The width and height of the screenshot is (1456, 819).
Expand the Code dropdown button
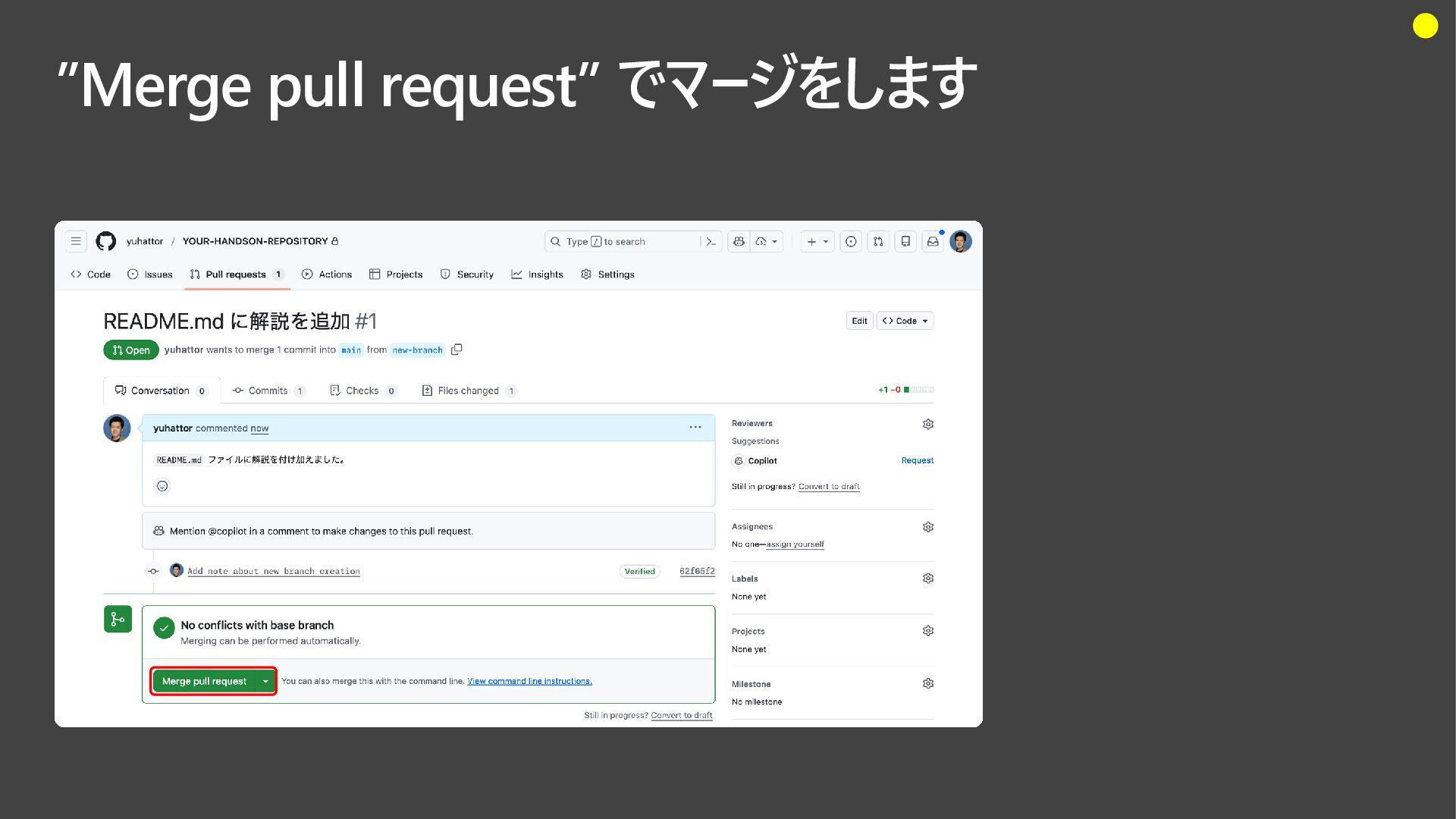[905, 321]
